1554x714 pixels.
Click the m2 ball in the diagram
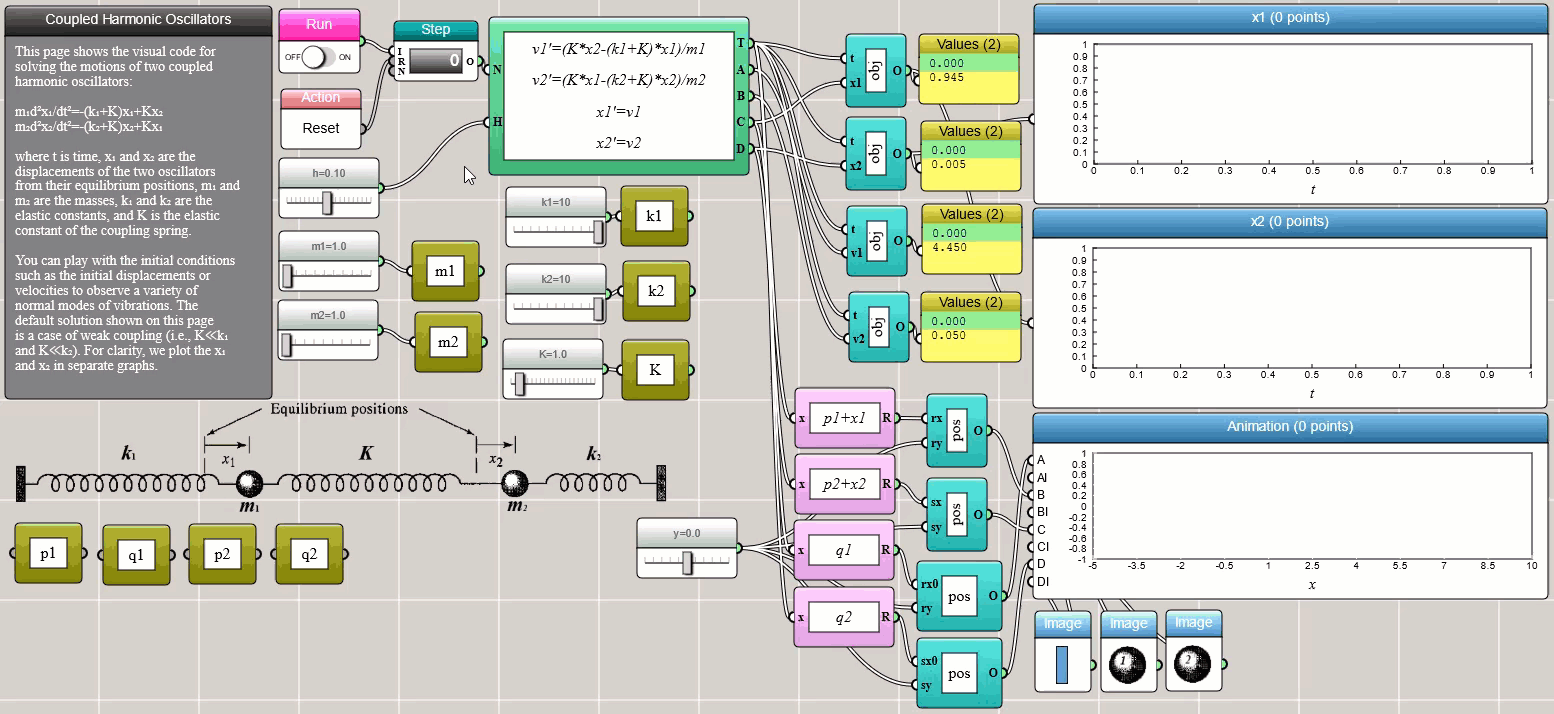pos(514,484)
